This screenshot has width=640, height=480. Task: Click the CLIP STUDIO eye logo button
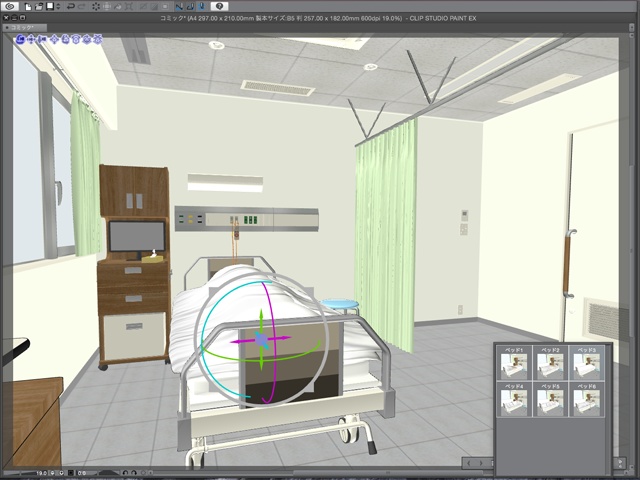(x=10, y=6)
